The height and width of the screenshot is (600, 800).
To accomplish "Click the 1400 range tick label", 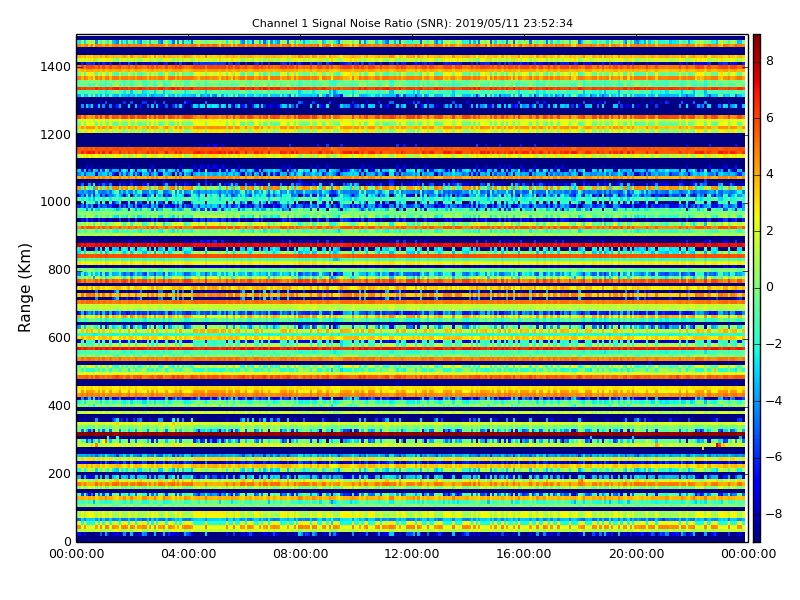I will 56,67.
